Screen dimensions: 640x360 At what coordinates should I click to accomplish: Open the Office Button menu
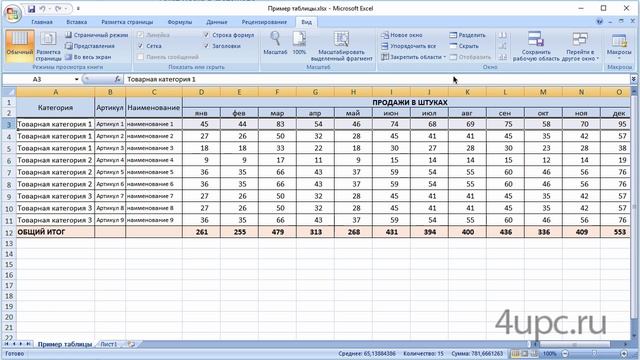(12, 13)
